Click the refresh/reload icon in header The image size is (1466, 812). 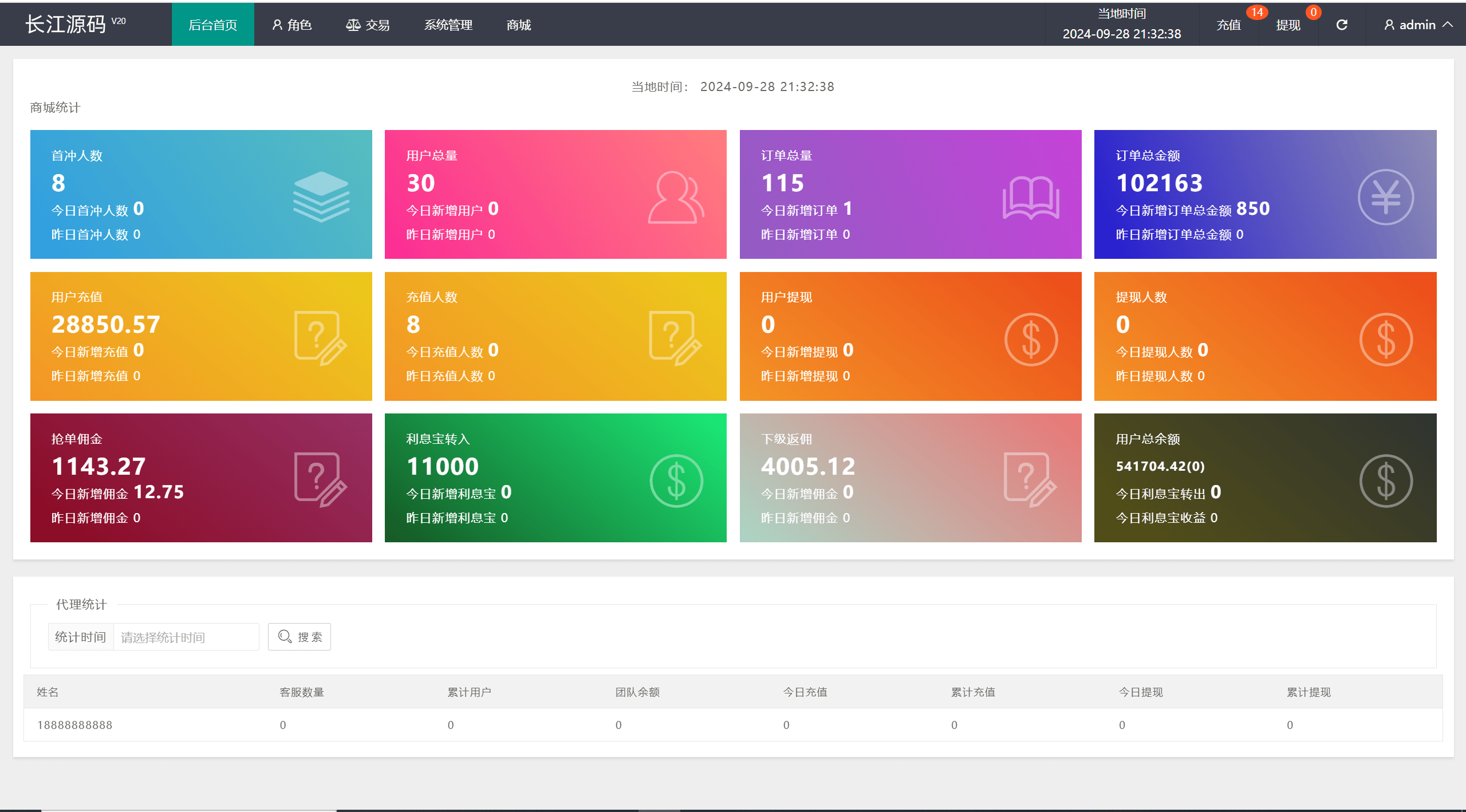coord(1338,24)
